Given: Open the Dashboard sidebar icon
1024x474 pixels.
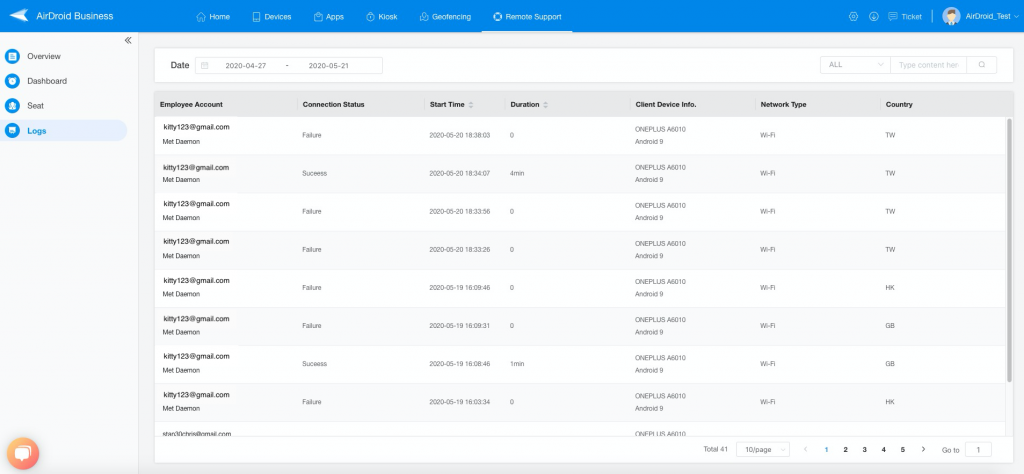Looking at the screenshot, I should coord(12,81).
